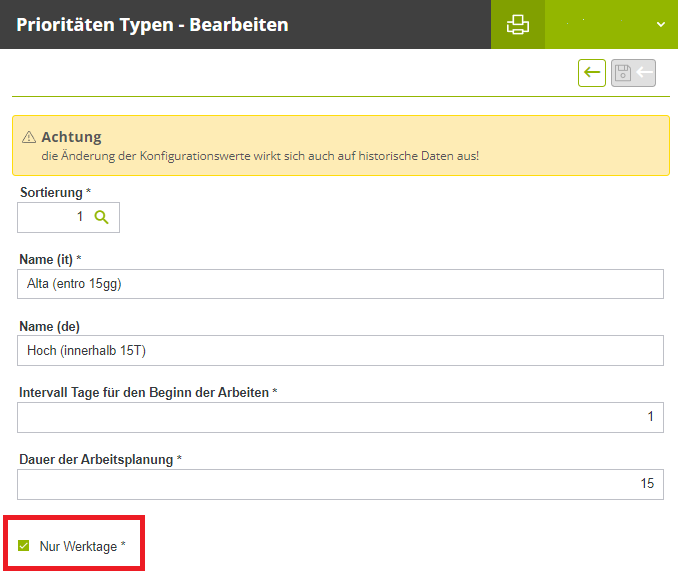Select the Dauer der Arbeitsplanung field
This screenshot has height=574, width=678.
[x=340, y=484]
